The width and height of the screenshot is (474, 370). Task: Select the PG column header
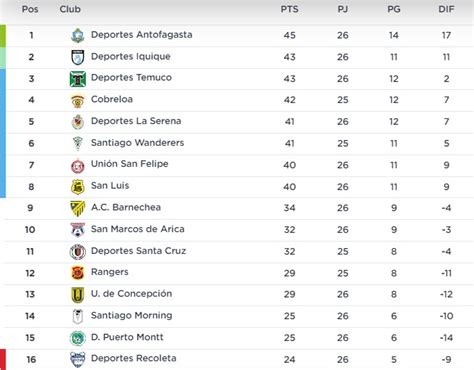click(x=394, y=9)
